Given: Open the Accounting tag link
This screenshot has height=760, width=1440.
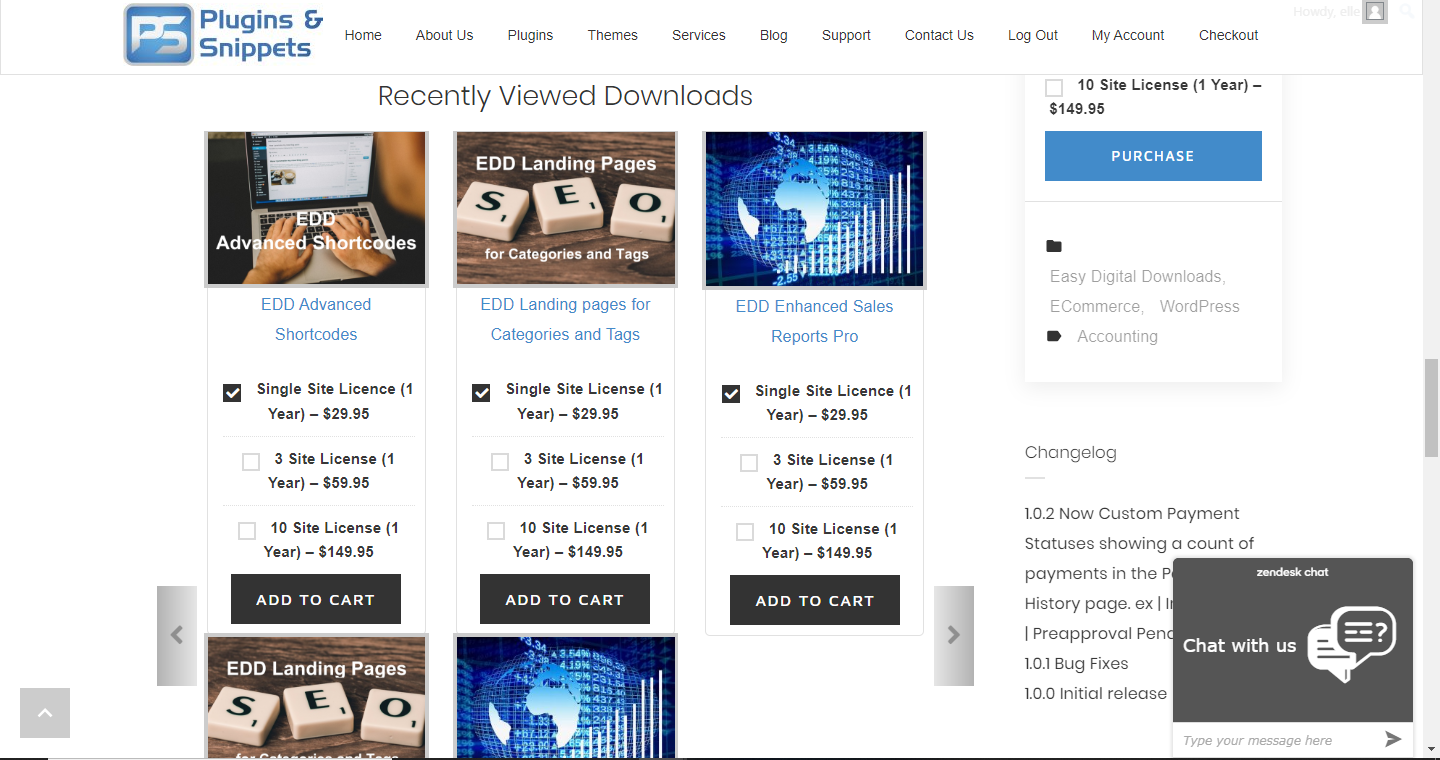Looking at the screenshot, I should (1117, 336).
